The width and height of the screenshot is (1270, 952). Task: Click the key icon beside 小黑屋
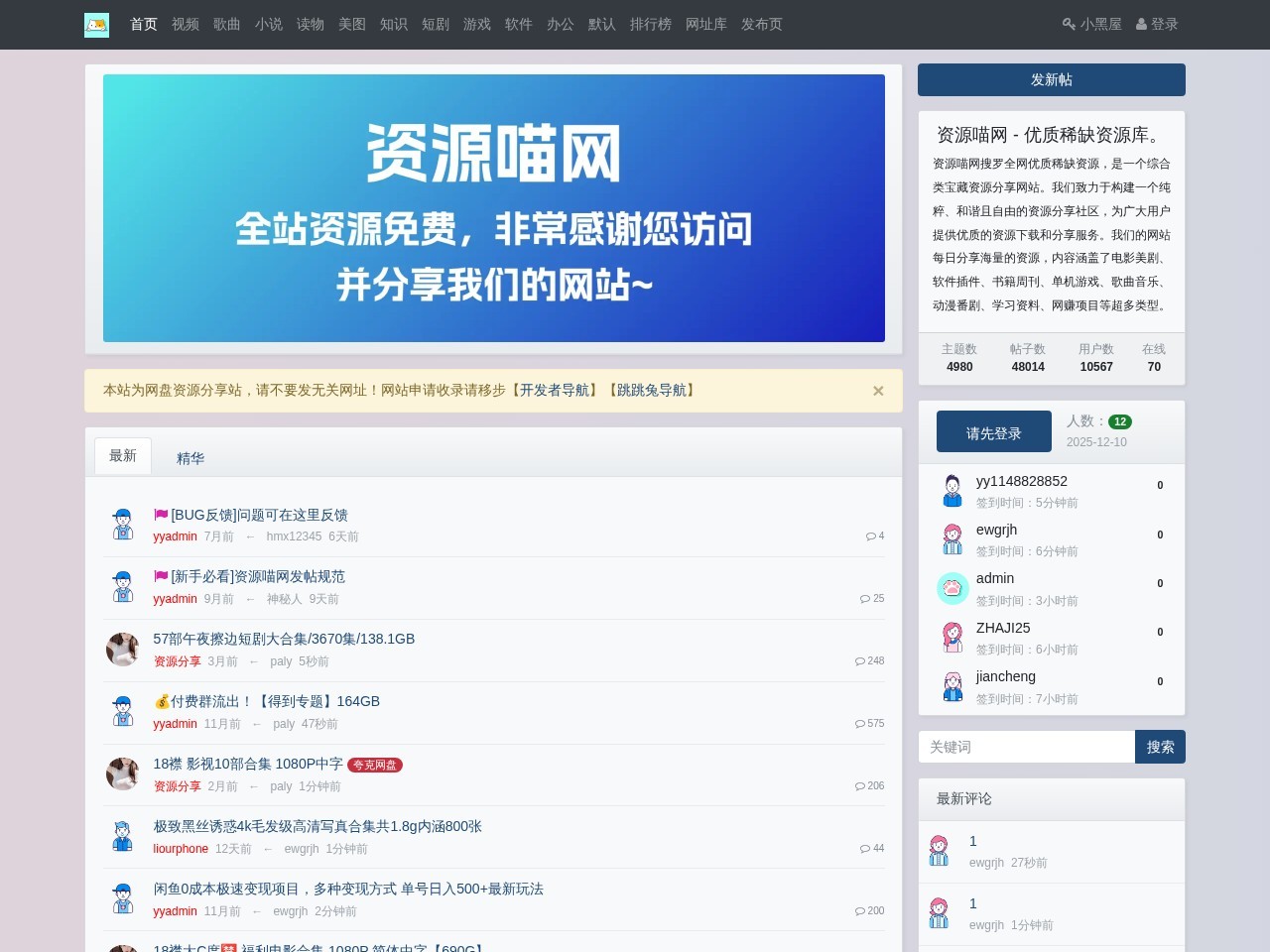[1068, 25]
